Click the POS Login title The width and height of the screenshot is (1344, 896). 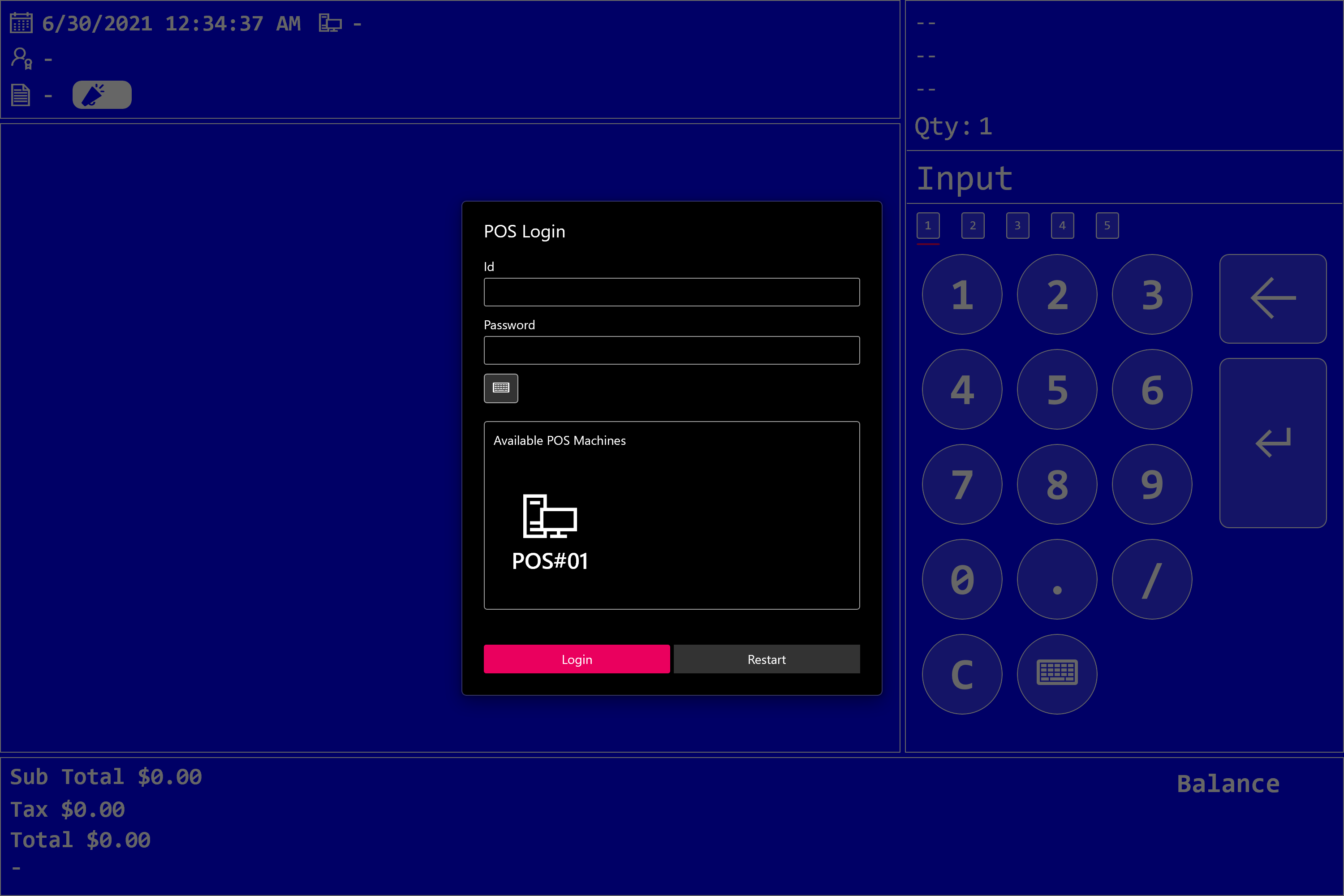tap(525, 232)
